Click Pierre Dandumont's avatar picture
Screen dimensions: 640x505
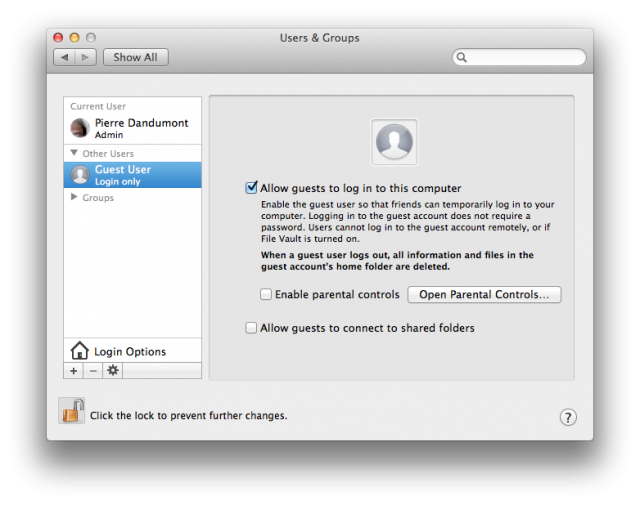[x=80, y=128]
